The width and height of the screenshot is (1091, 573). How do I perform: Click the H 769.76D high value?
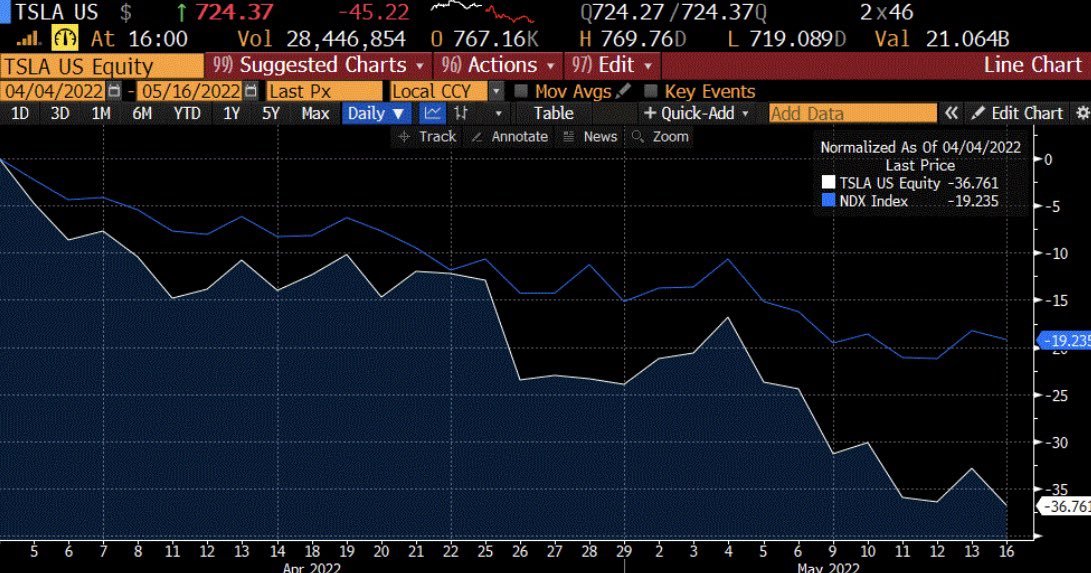[632, 39]
